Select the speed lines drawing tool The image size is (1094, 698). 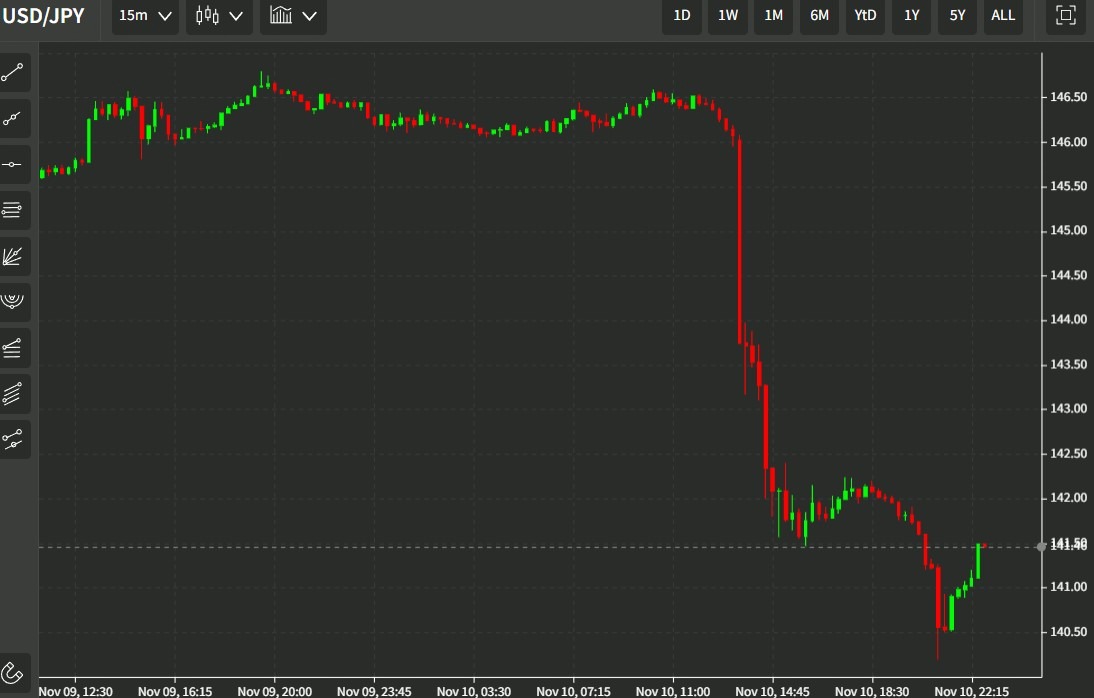point(13,348)
